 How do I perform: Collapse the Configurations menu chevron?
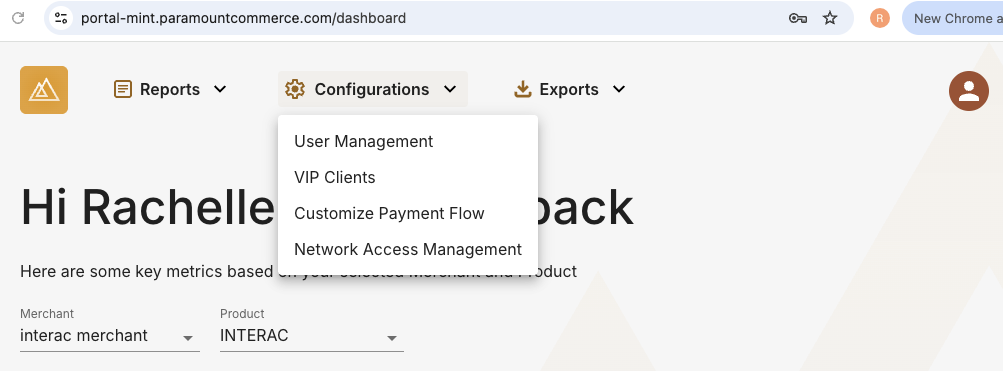click(450, 89)
